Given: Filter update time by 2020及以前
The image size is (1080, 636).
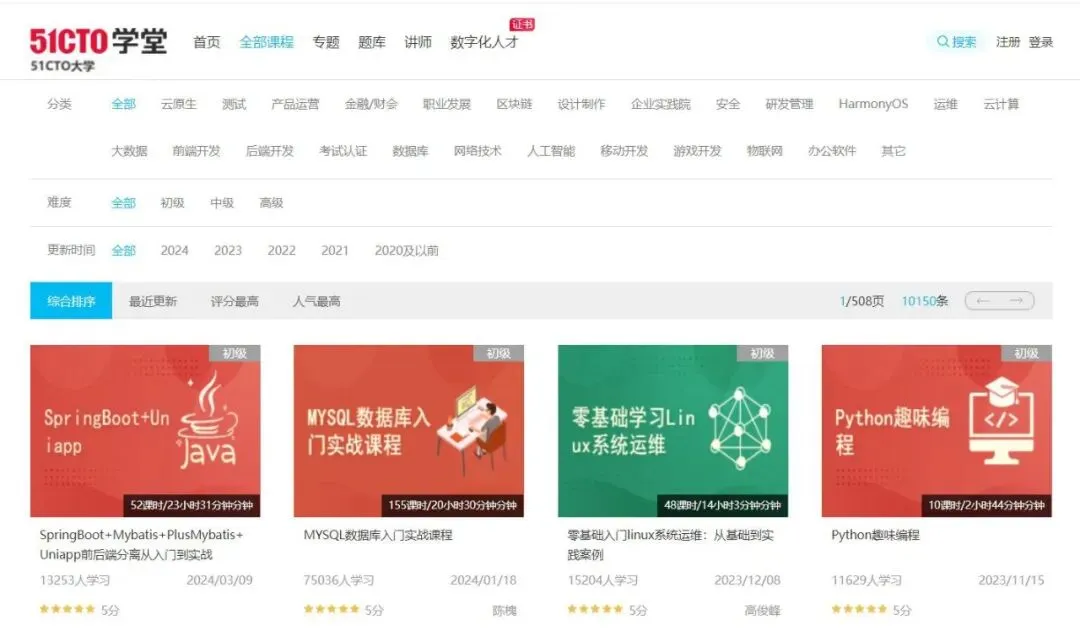Looking at the screenshot, I should (406, 250).
